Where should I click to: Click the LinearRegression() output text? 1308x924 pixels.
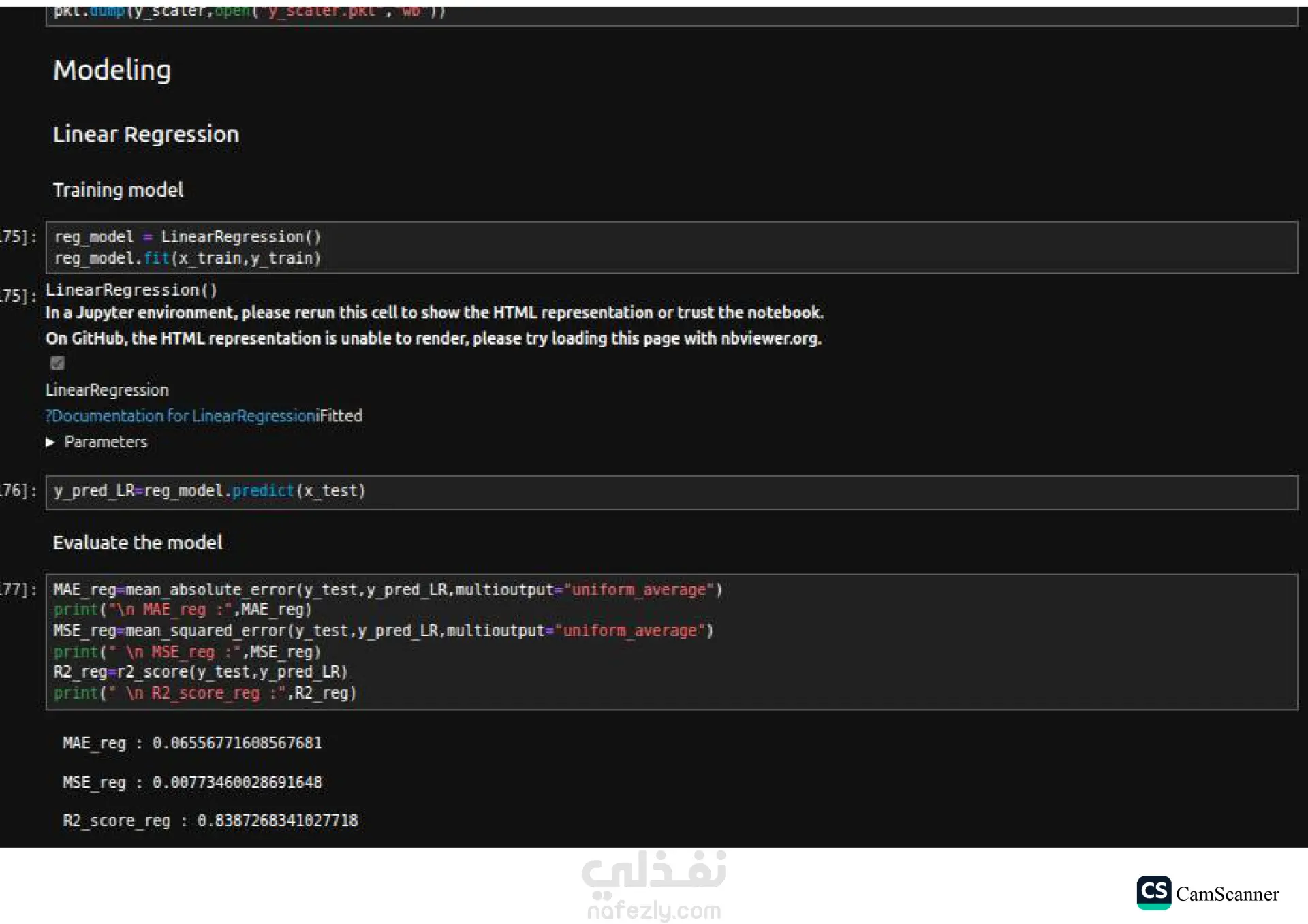(131, 290)
